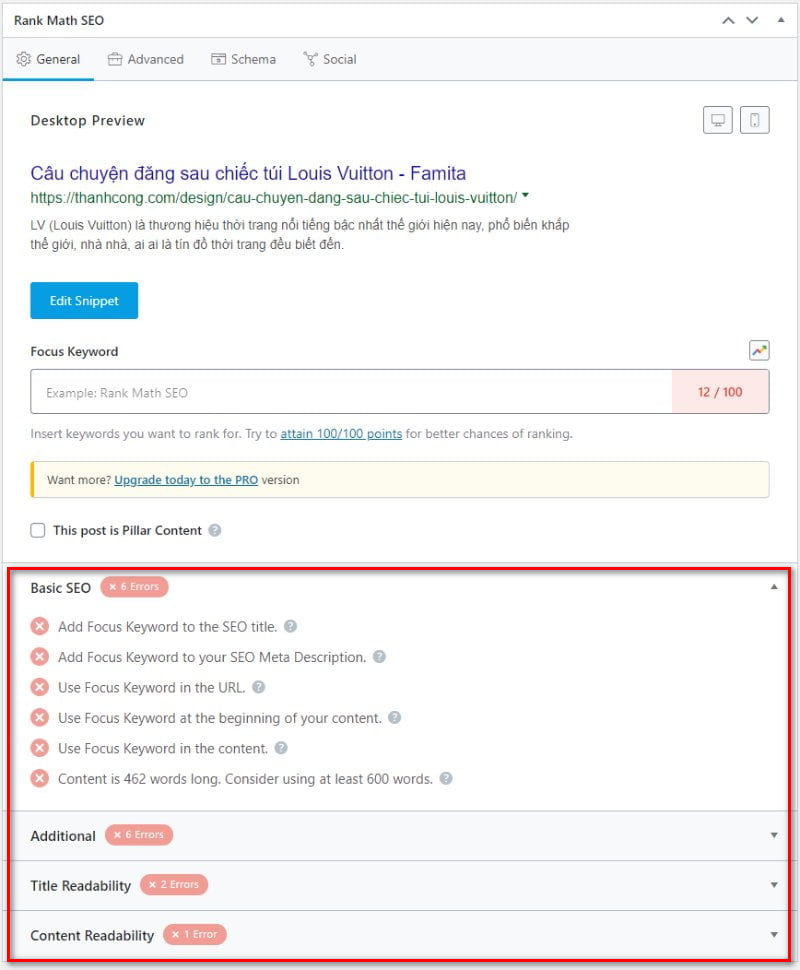The width and height of the screenshot is (800, 970).
Task: Click help icon for Meta Description error
Action: point(379,656)
